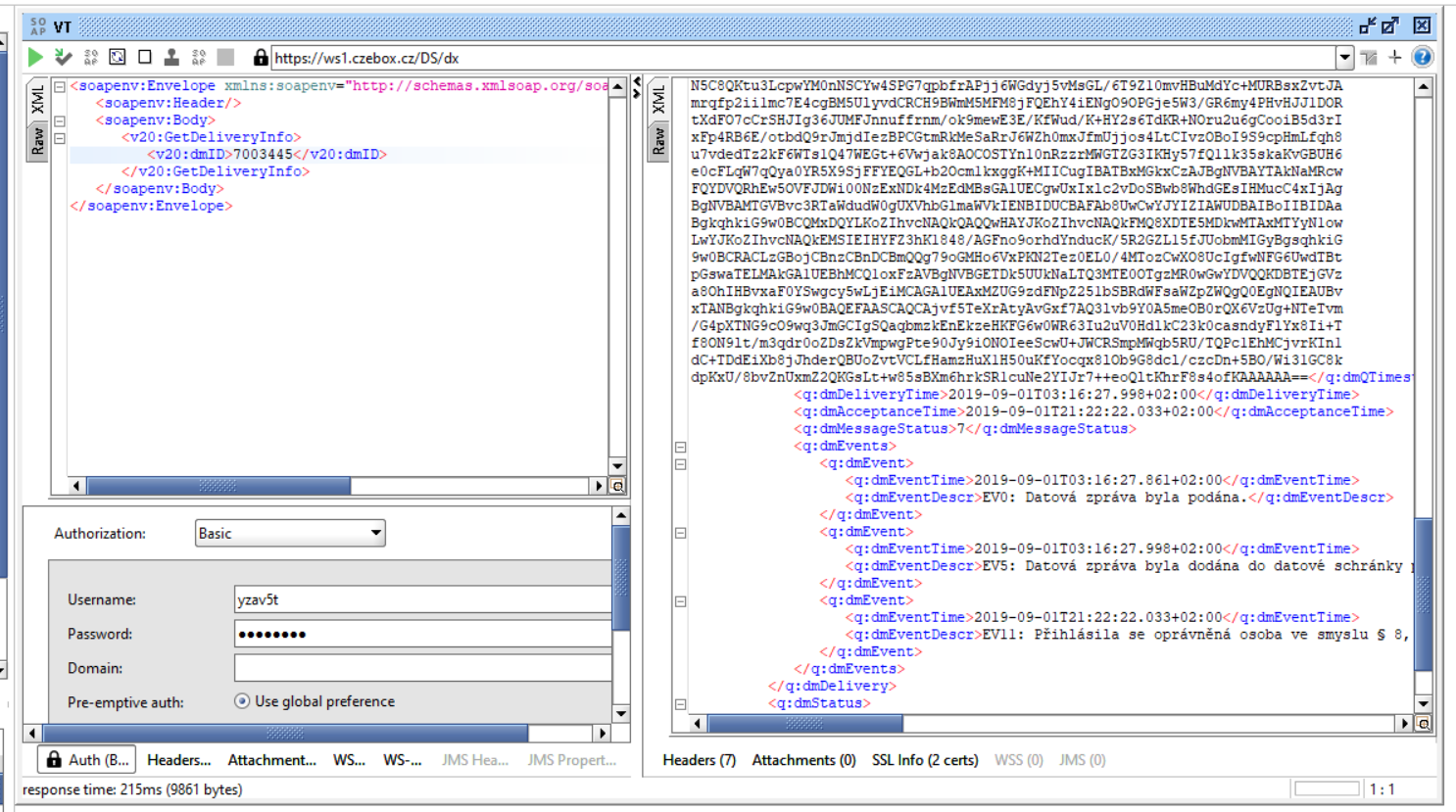Click the plus icon beside endpoint dropdown
Screen dimensions: 1456x812
coord(1395,58)
